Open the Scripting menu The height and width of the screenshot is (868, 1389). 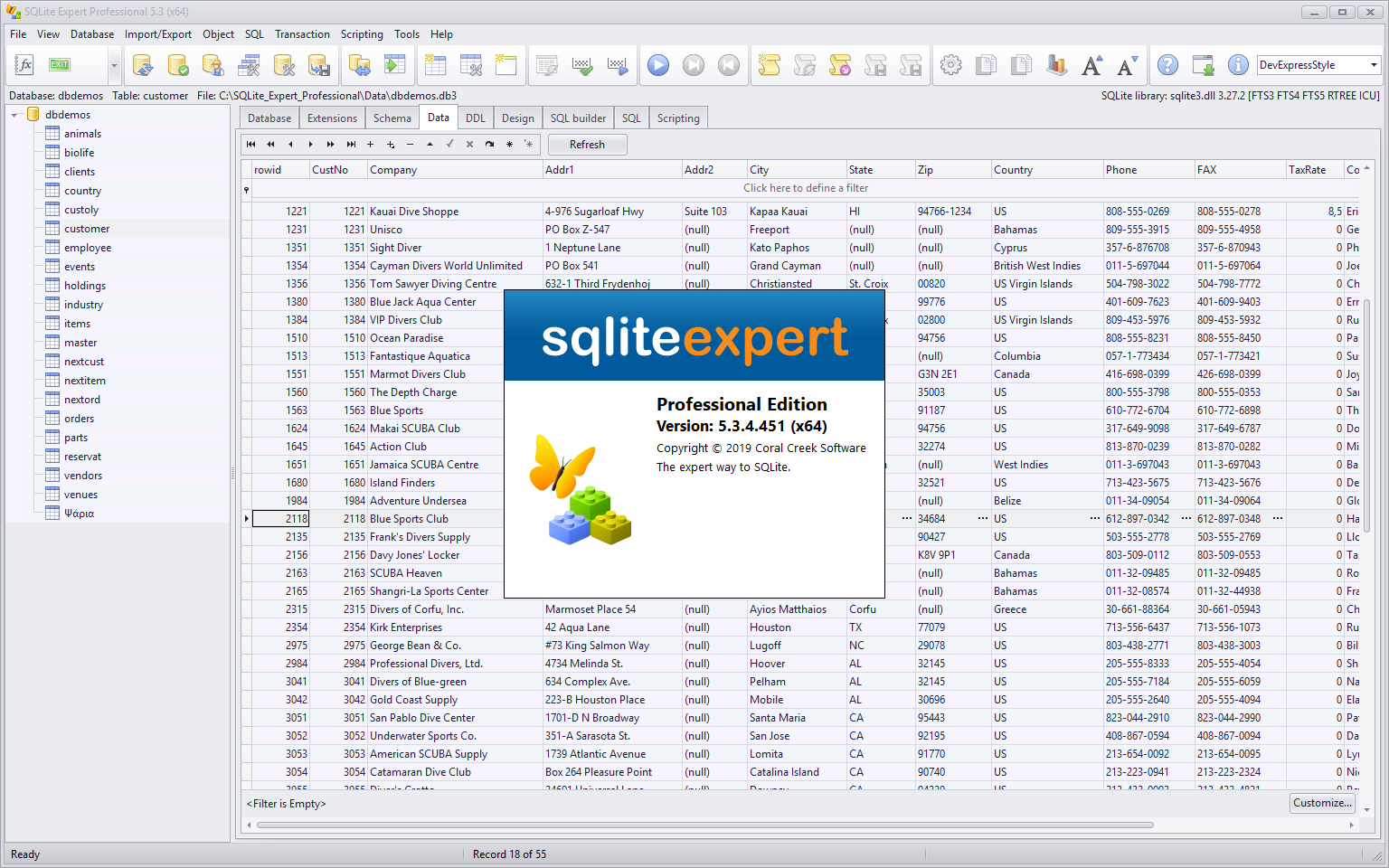click(x=362, y=34)
